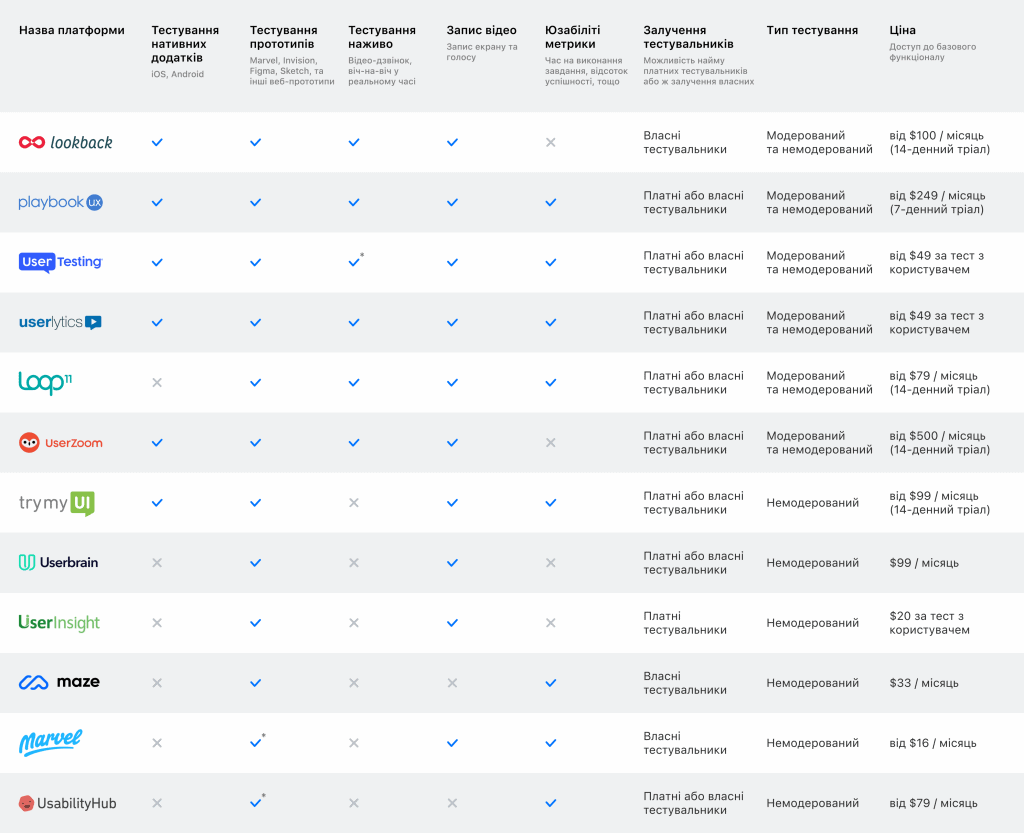The height and width of the screenshot is (833, 1024).
Task: Click the UserTesting logo
Action: 61,262
